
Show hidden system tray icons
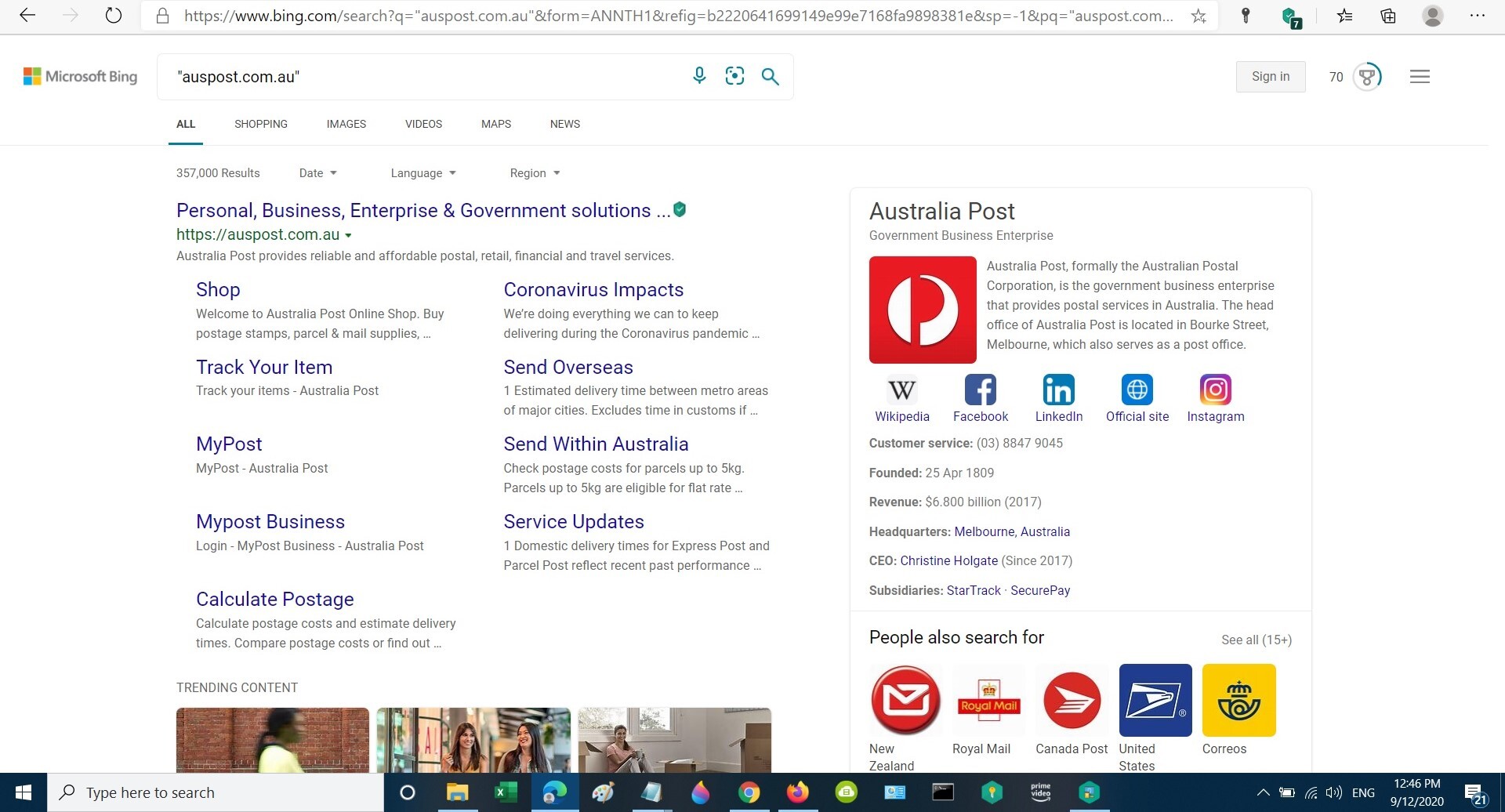[x=1263, y=792]
